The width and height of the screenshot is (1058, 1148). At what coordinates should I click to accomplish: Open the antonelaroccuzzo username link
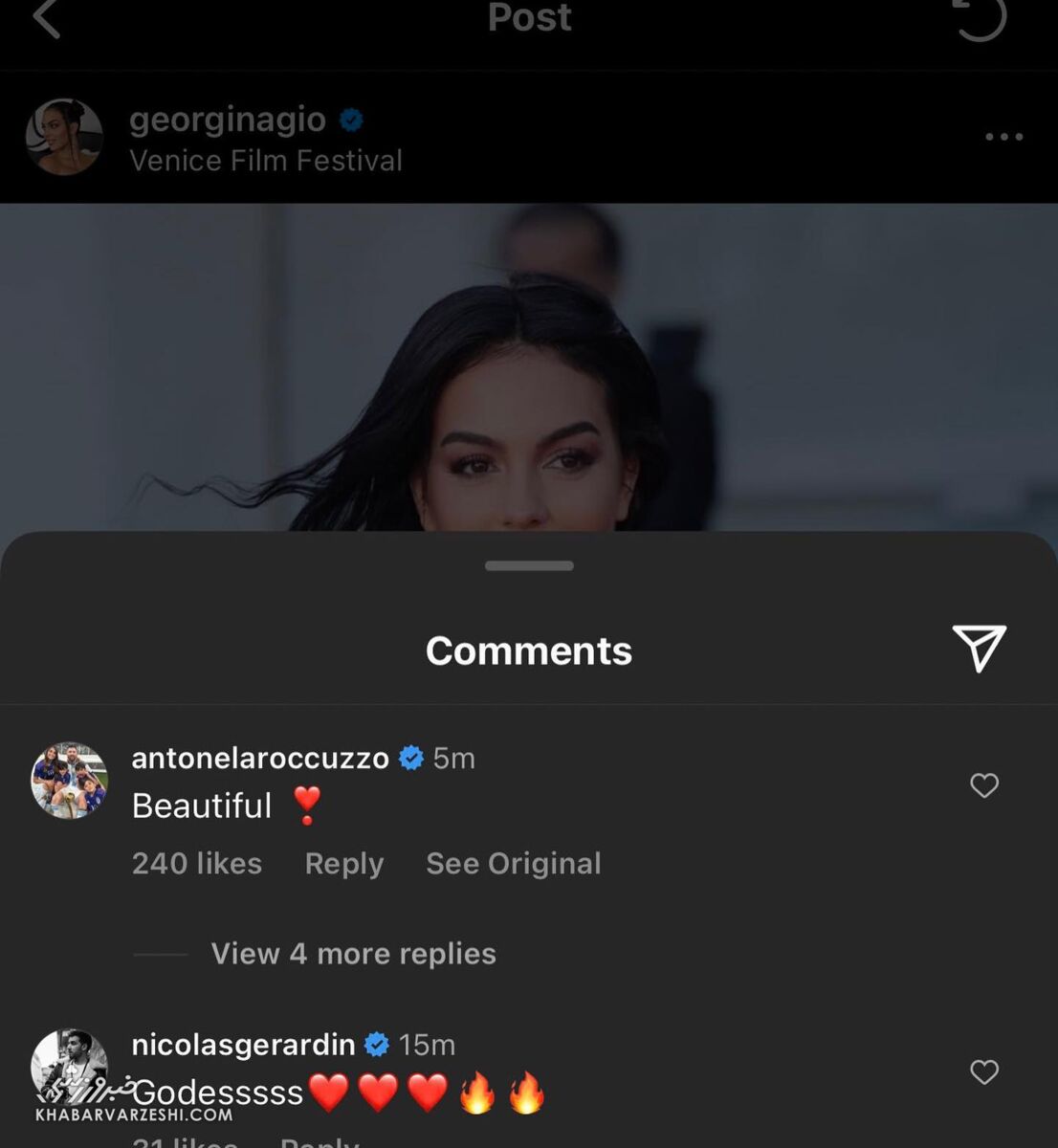click(260, 758)
